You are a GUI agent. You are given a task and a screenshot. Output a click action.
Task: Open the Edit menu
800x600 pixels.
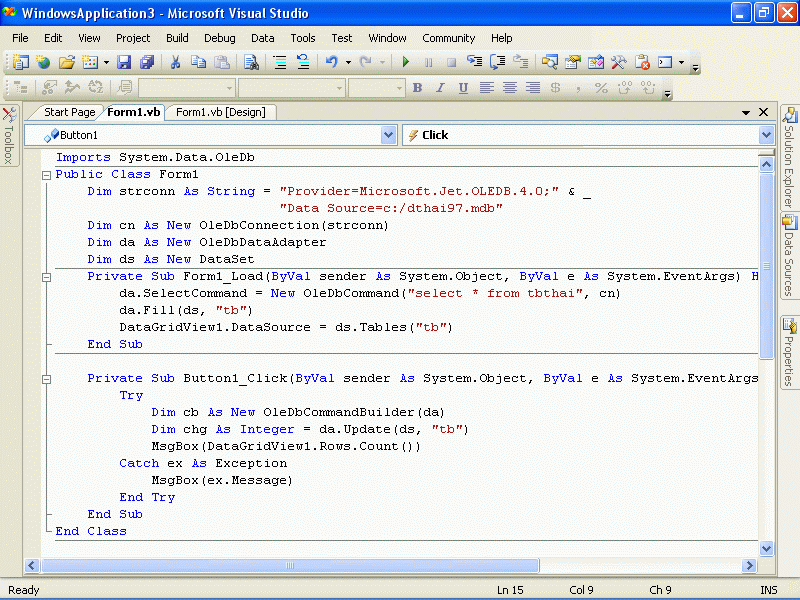pos(53,38)
